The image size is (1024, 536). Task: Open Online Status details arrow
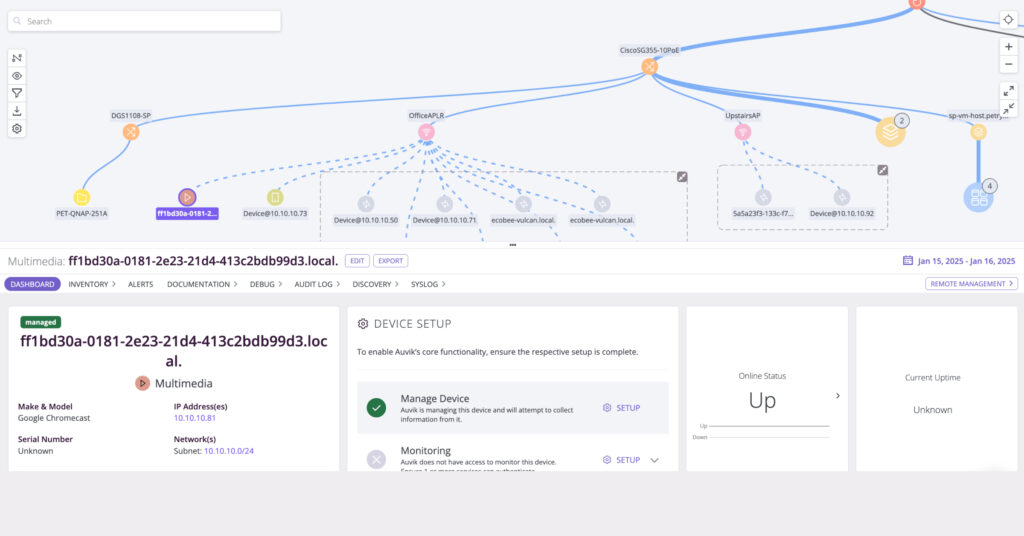838,396
